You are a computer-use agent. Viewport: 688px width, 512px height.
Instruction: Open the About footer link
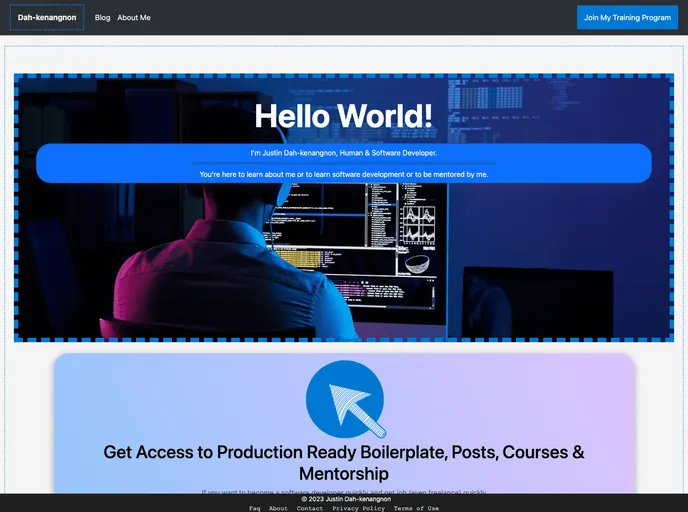[x=278, y=508]
